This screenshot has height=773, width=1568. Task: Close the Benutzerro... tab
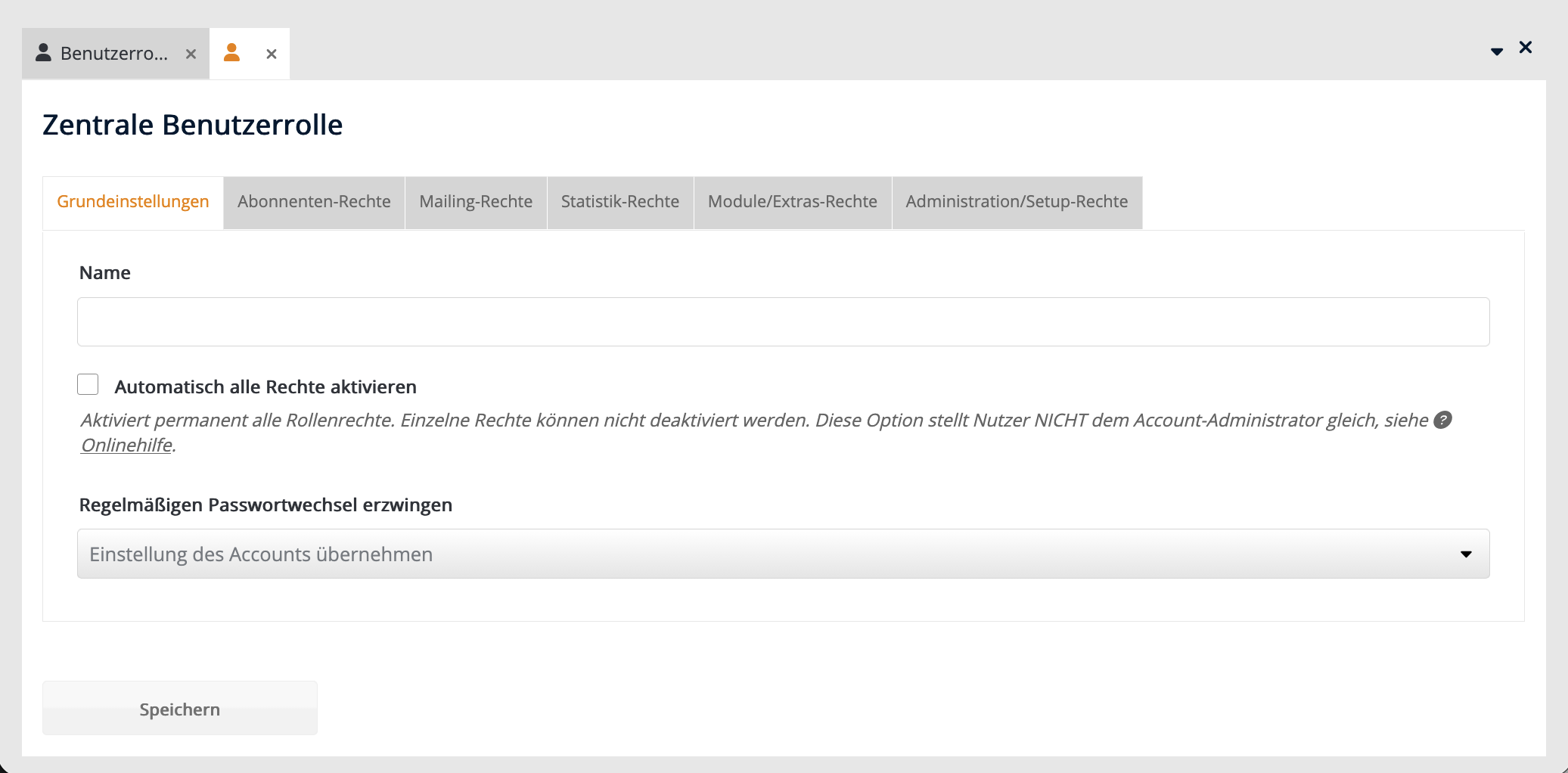(x=191, y=54)
